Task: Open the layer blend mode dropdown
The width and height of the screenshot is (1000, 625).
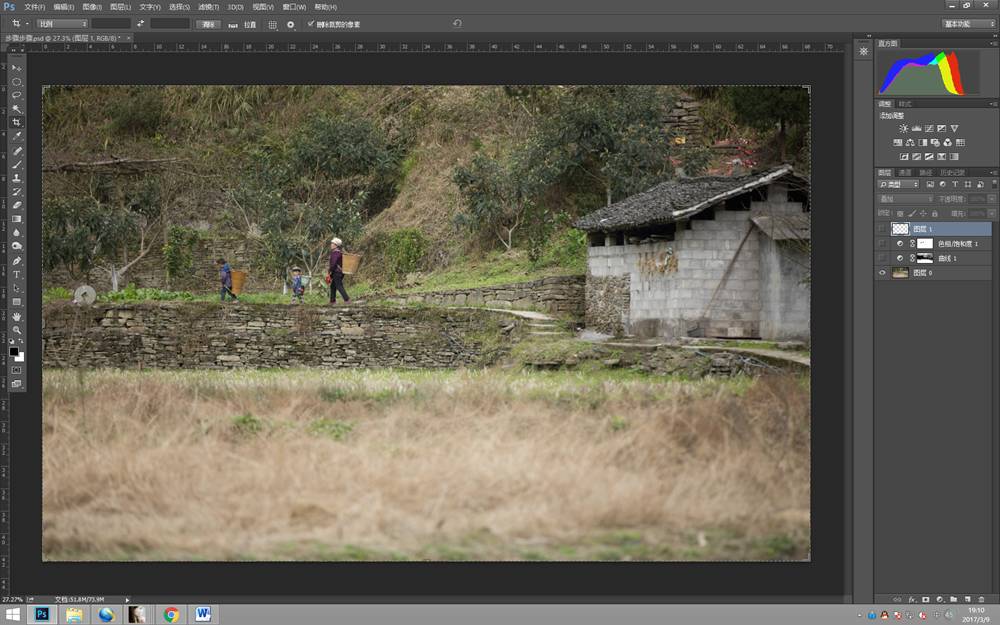Action: coord(905,199)
